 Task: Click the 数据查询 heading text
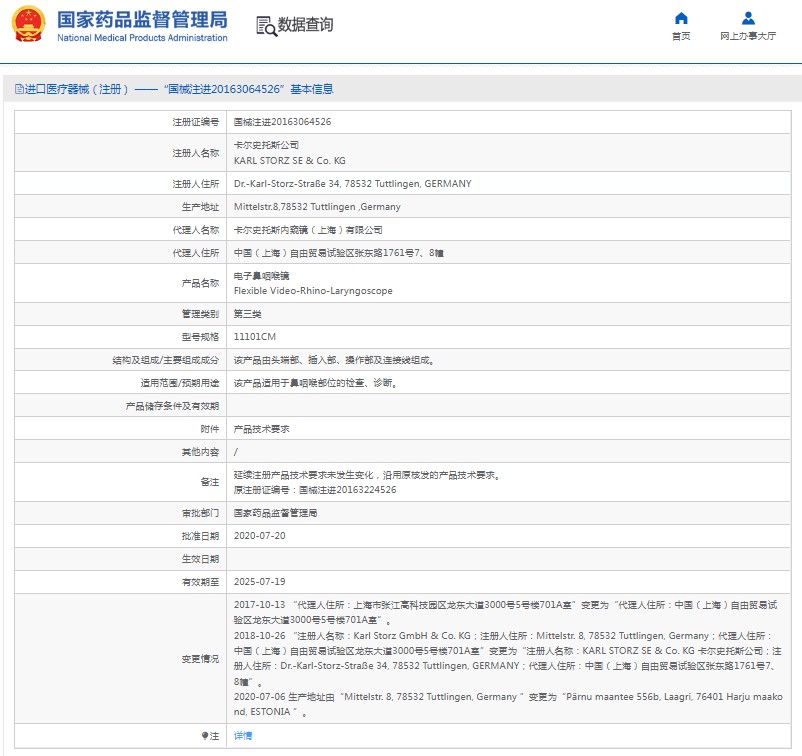coord(306,25)
